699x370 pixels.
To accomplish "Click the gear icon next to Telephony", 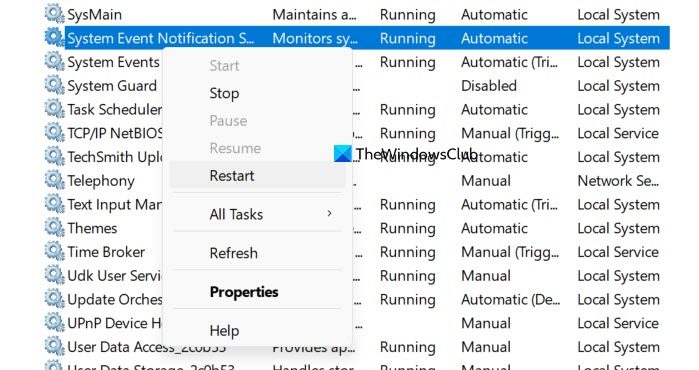I will (54, 180).
